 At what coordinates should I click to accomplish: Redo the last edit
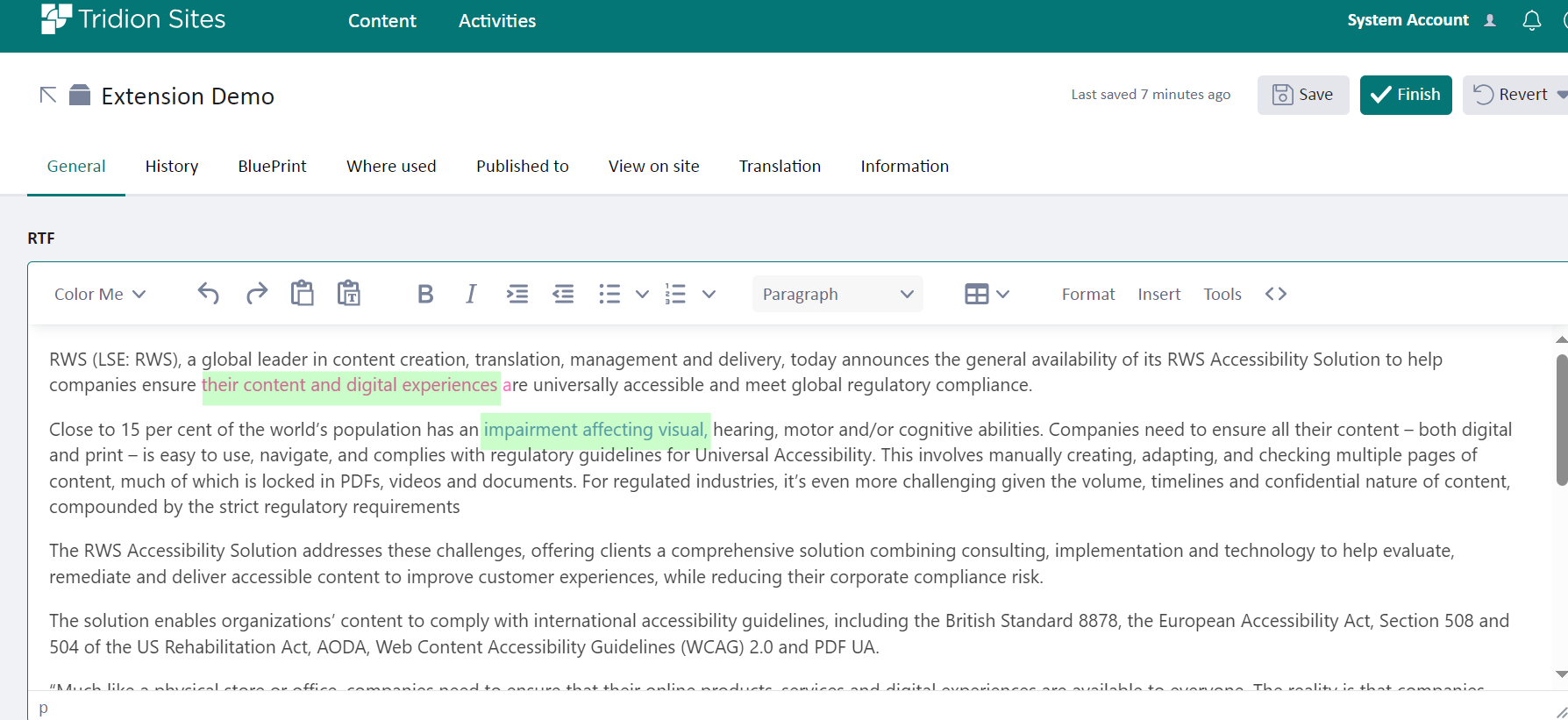pyautogui.click(x=256, y=294)
